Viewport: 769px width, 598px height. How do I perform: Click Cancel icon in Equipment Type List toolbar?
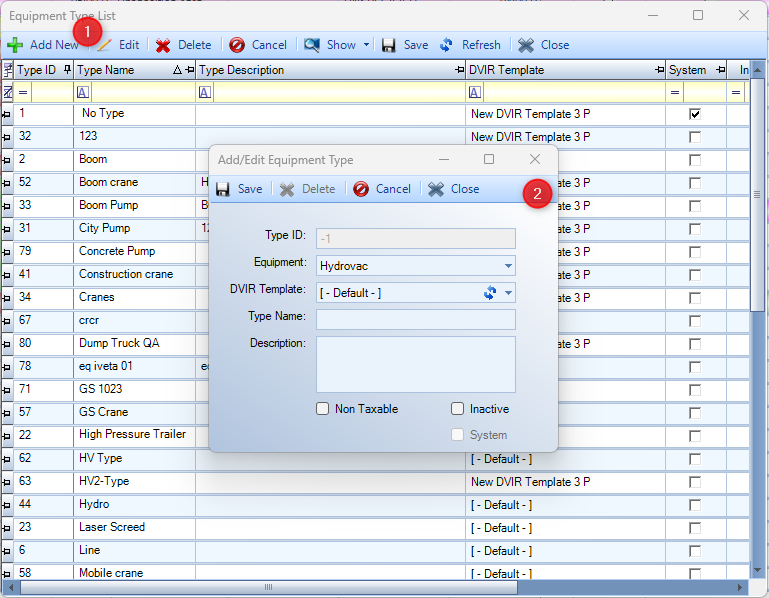coord(236,45)
